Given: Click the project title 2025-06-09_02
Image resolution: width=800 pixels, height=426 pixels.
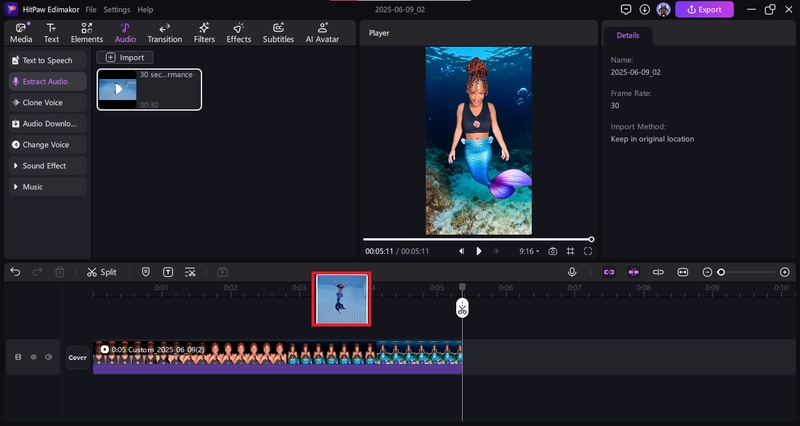Looking at the screenshot, I should tap(400, 10).
